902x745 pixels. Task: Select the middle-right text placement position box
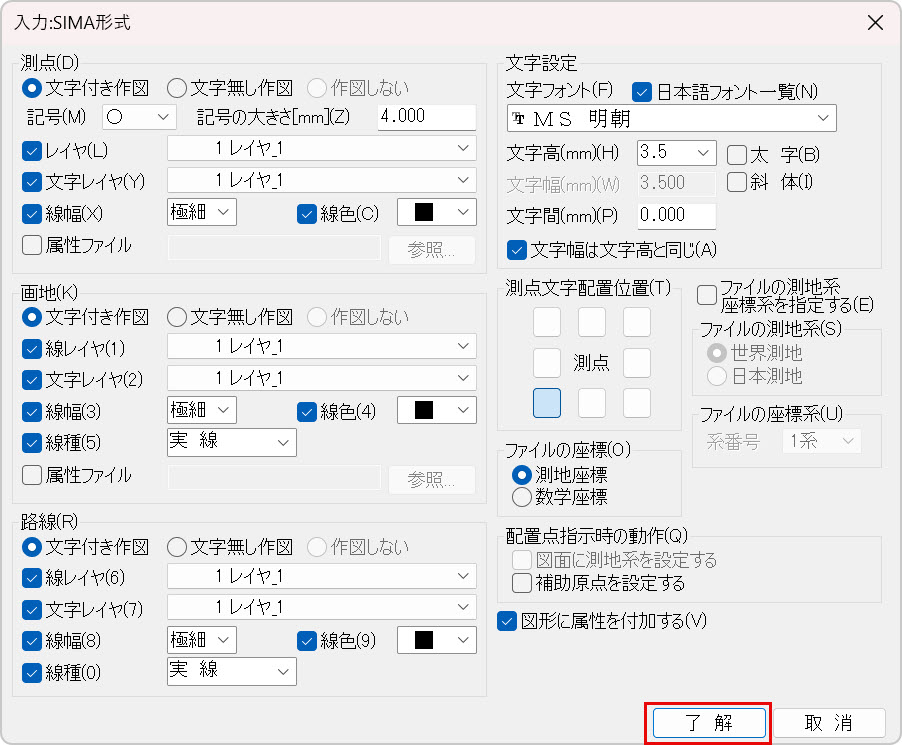click(637, 362)
